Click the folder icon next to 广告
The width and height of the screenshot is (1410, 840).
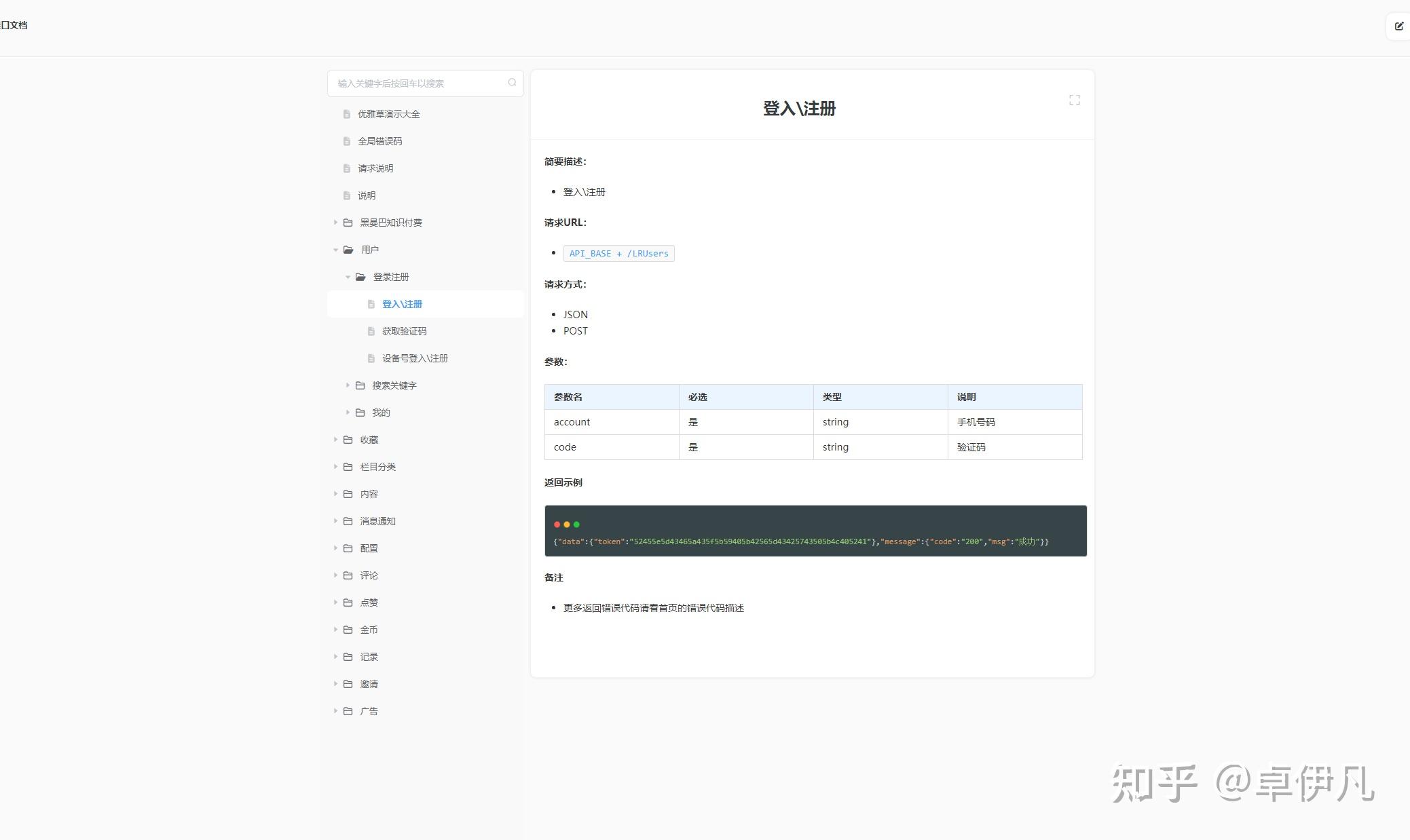[x=348, y=710]
